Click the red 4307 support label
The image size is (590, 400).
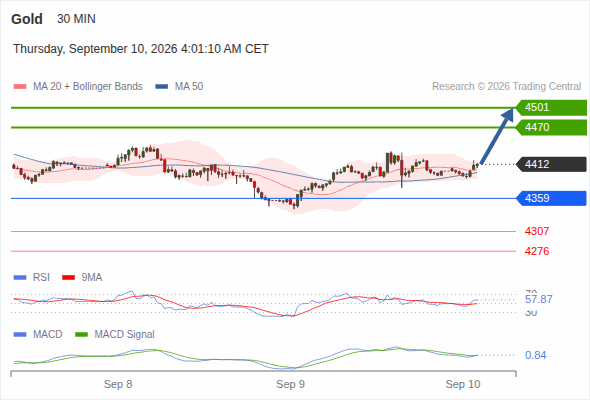point(537,231)
